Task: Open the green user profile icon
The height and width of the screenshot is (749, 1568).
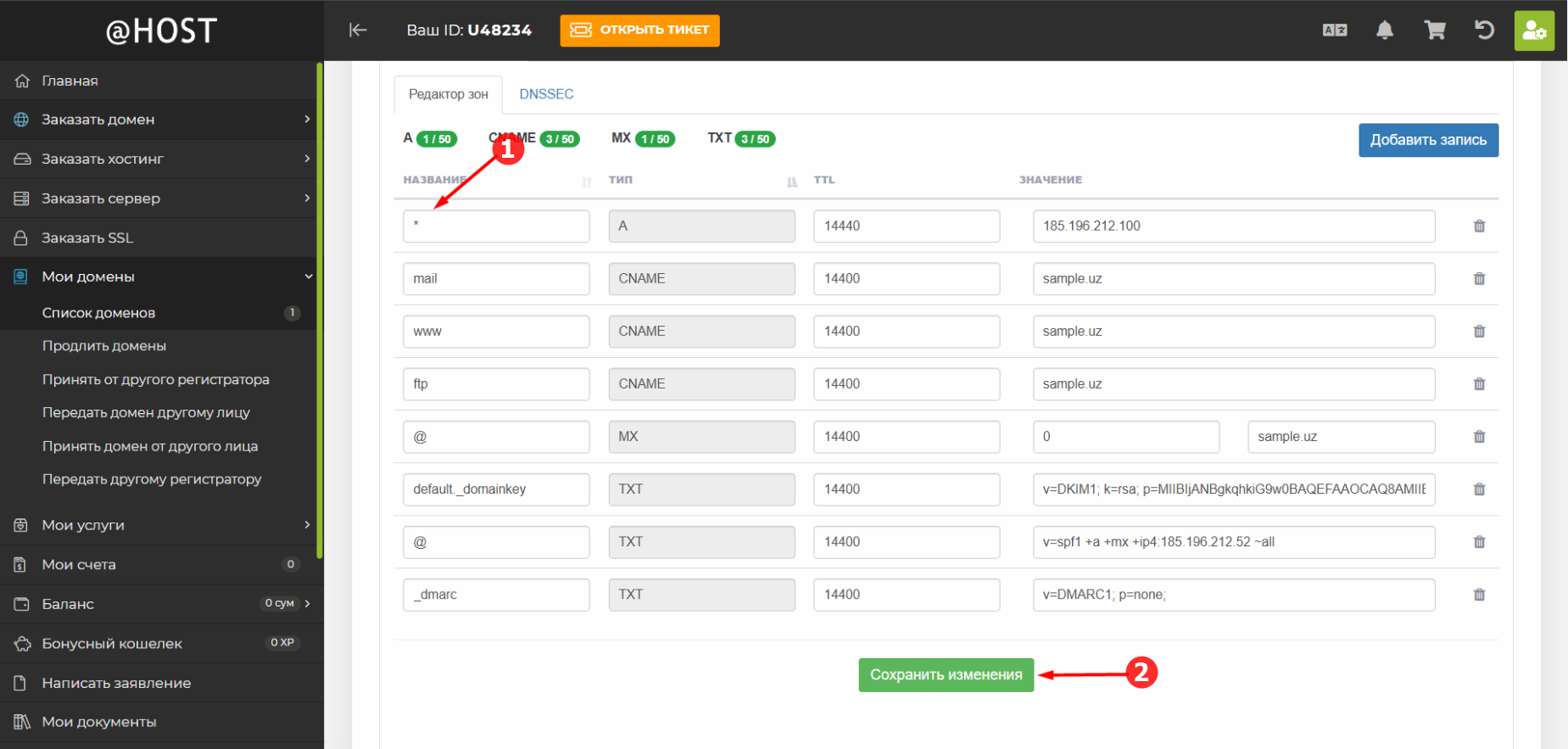Action: coord(1534,31)
